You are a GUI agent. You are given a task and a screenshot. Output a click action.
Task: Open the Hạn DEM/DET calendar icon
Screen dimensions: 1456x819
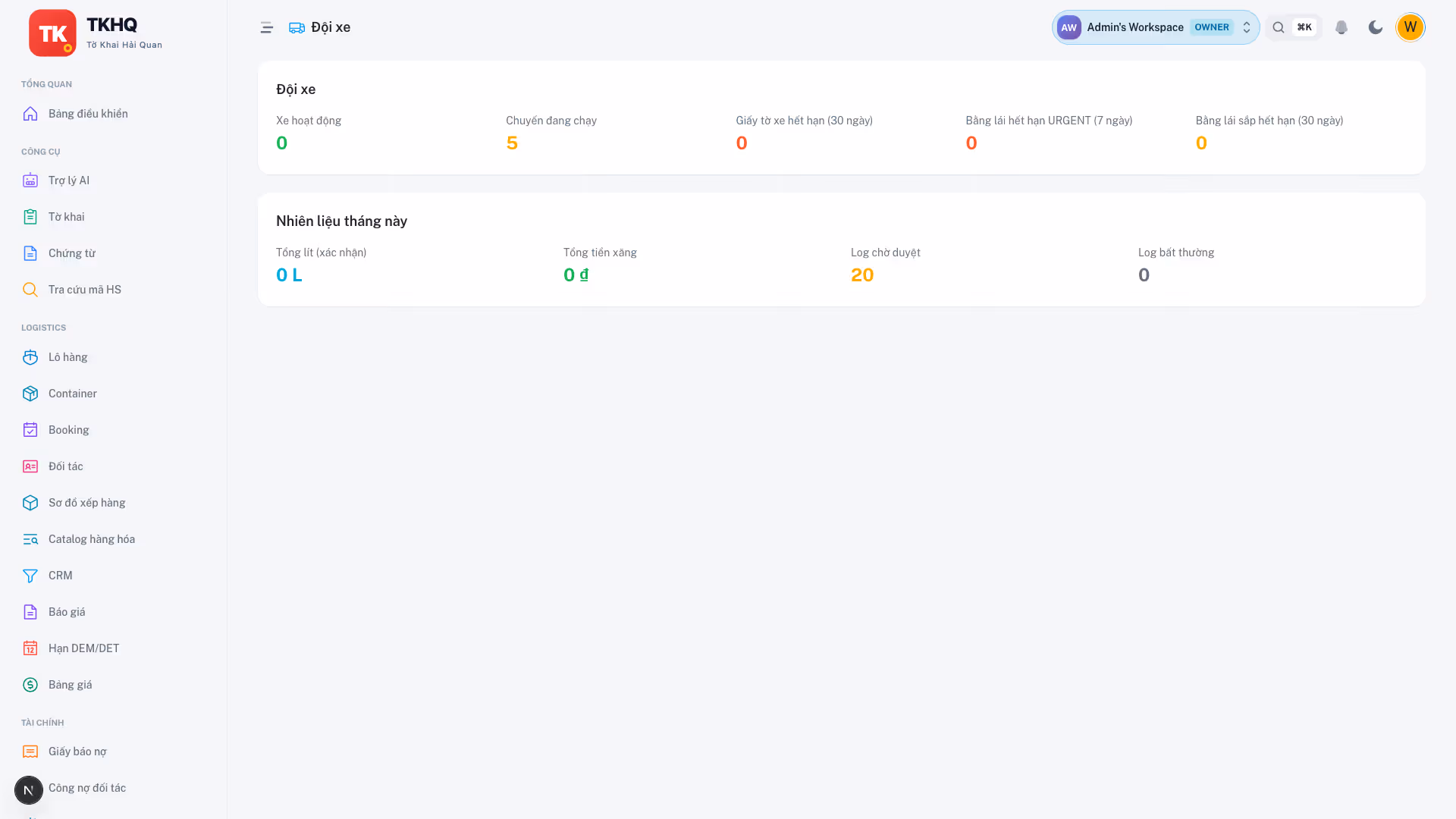point(30,648)
